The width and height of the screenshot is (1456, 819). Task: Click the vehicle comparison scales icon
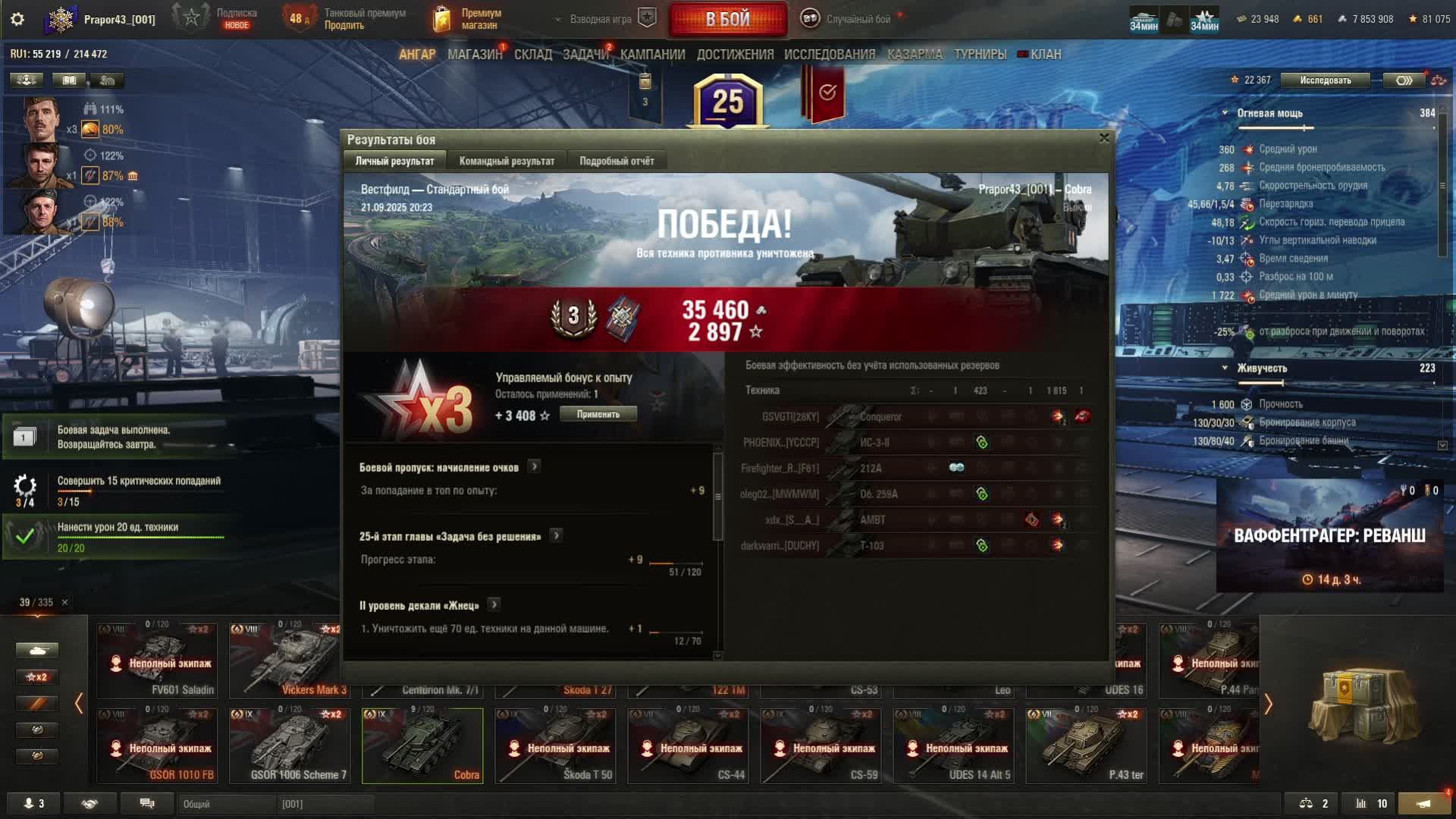coord(1306,804)
